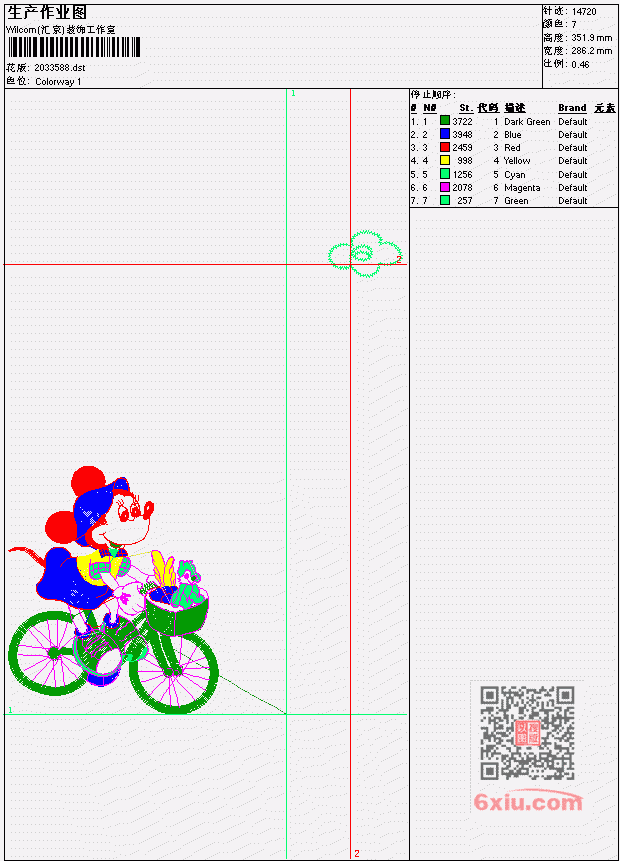Select the Blue thread color swatch

pyautogui.click(x=445, y=134)
